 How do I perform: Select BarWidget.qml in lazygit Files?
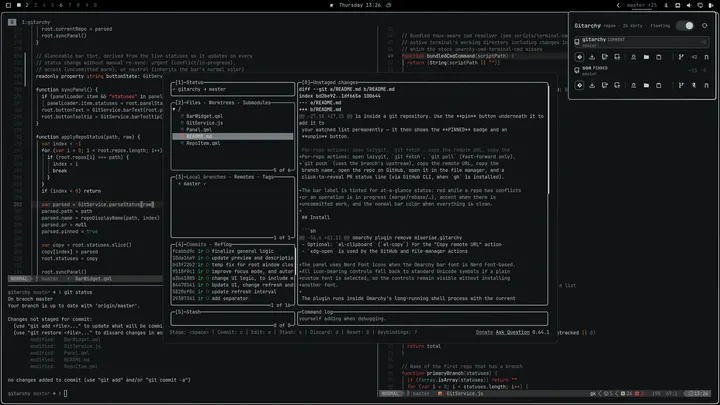204,116
